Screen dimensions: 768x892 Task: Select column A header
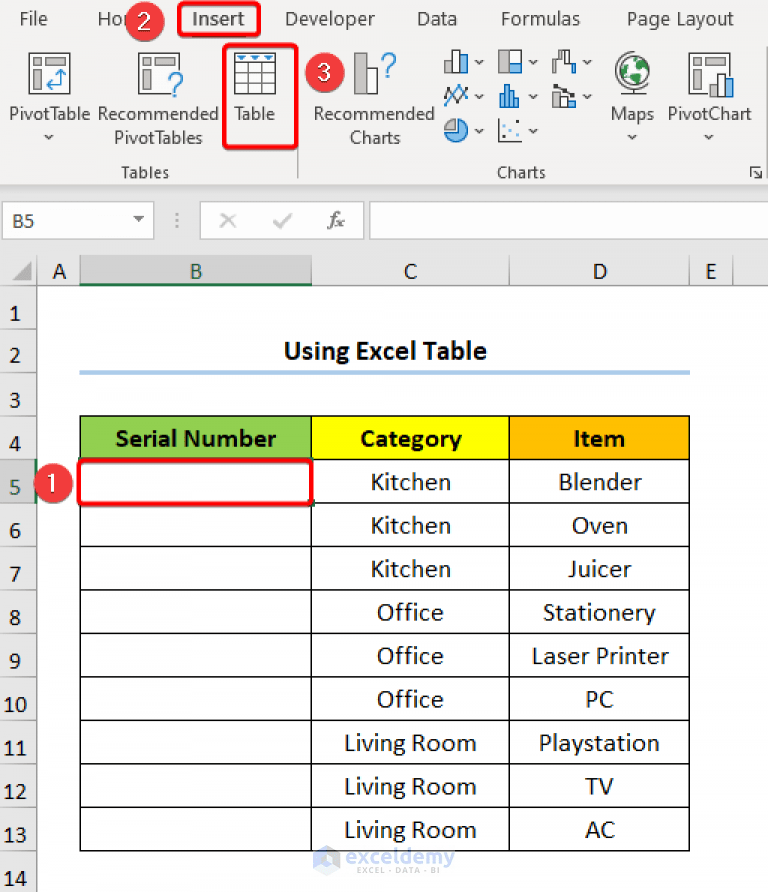59,271
